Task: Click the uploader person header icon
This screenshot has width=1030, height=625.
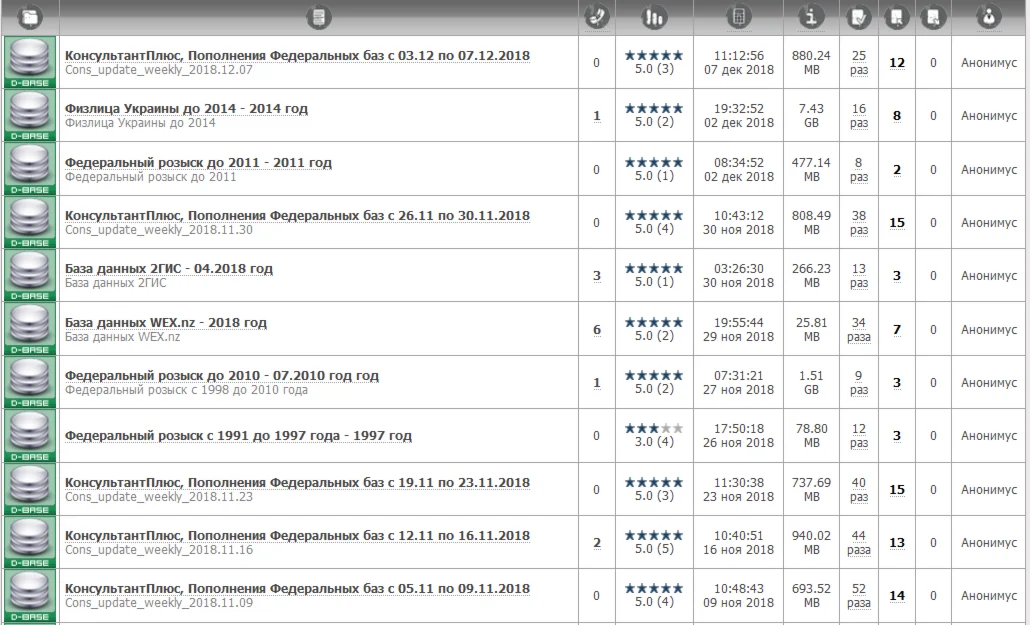Action: (x=989, y=16)
